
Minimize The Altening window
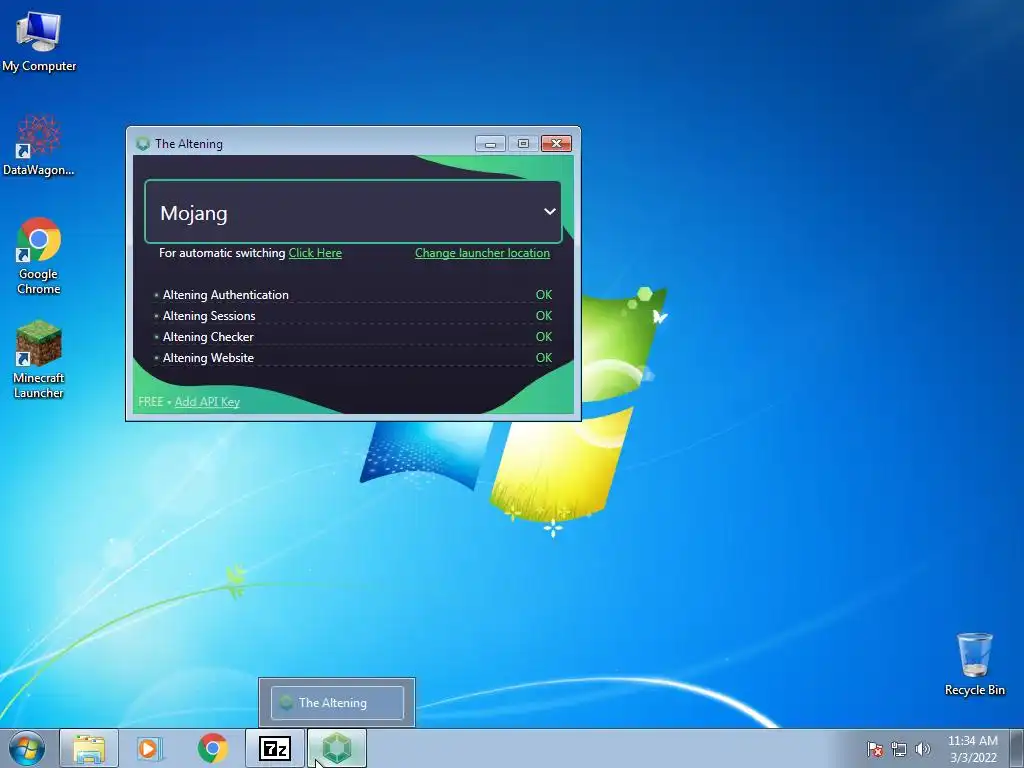click(490, 144)
